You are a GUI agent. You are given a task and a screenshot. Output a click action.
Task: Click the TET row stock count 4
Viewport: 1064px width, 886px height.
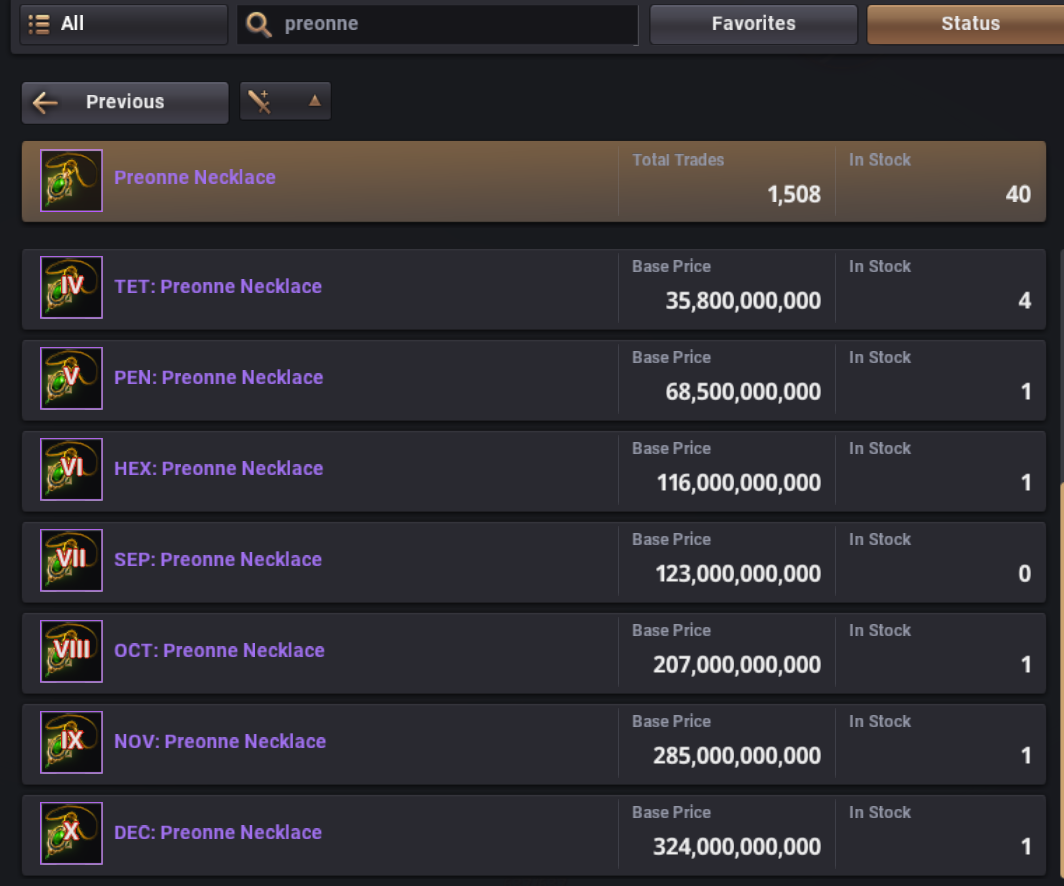(1025, 301)
